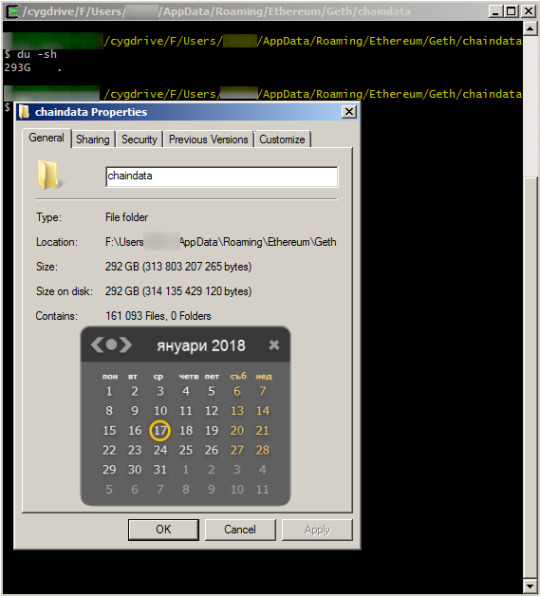
Task: Click date 22 in the calendar
Action: 109,450
